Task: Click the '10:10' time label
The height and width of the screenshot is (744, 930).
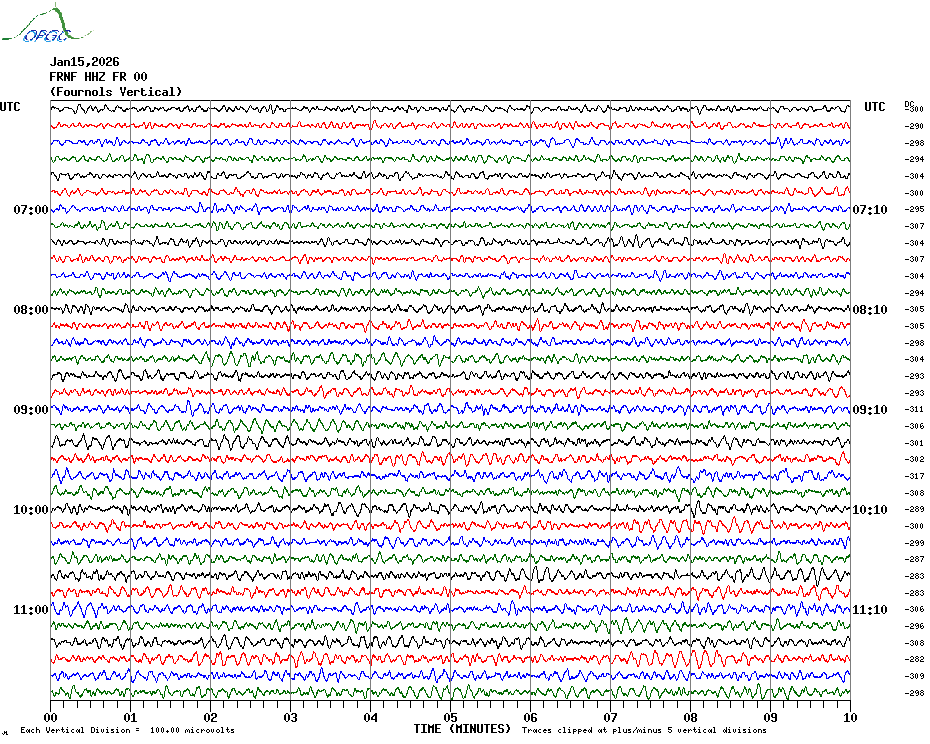Action: coord(870,510)
